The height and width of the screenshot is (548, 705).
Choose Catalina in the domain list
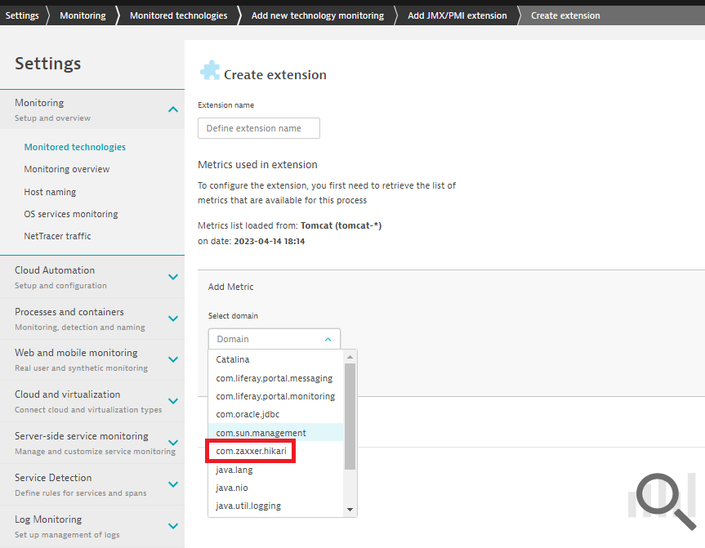pos(233,359)
